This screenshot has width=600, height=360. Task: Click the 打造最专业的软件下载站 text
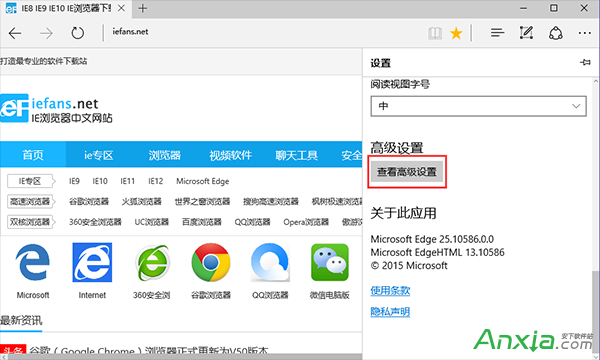(x=44, y=61)
